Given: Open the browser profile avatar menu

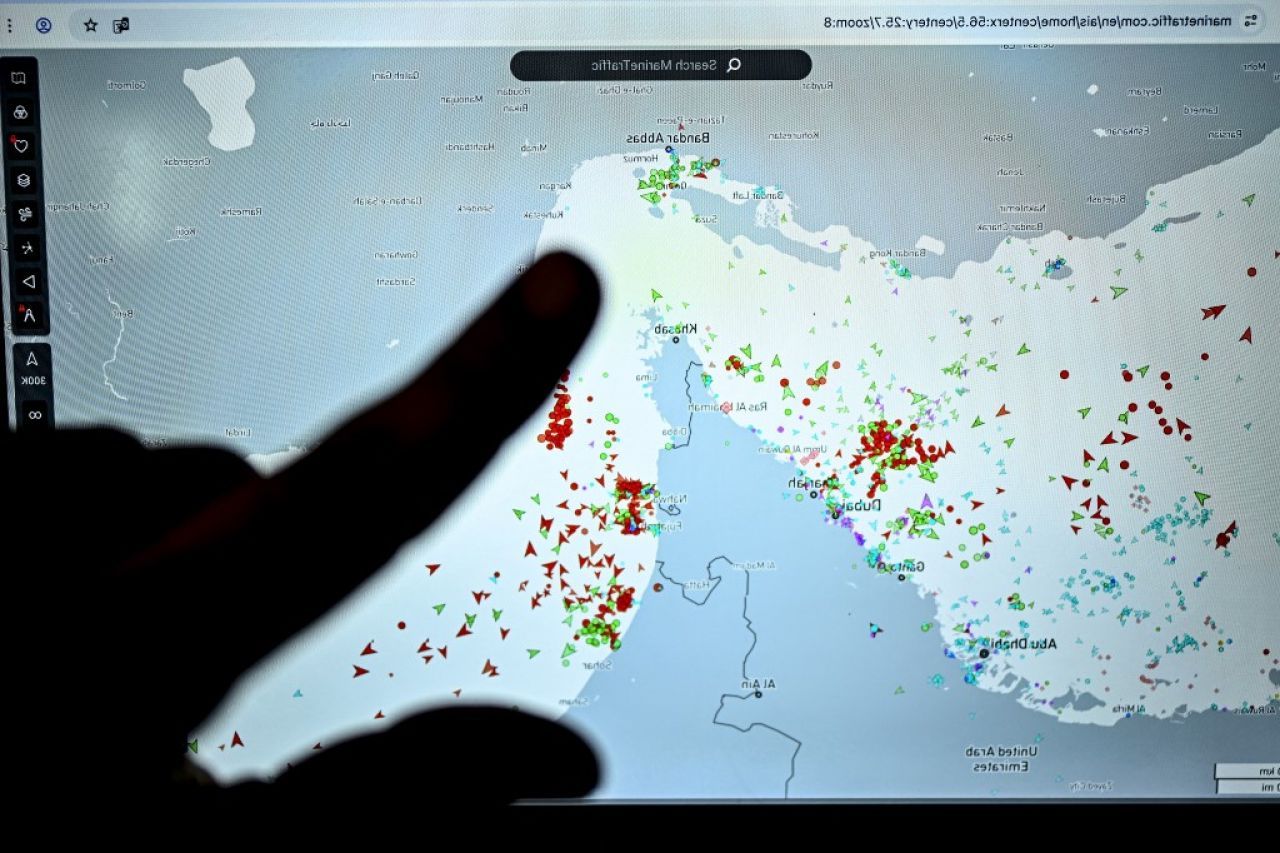Looking at the screenshot, I should [43, 26].
